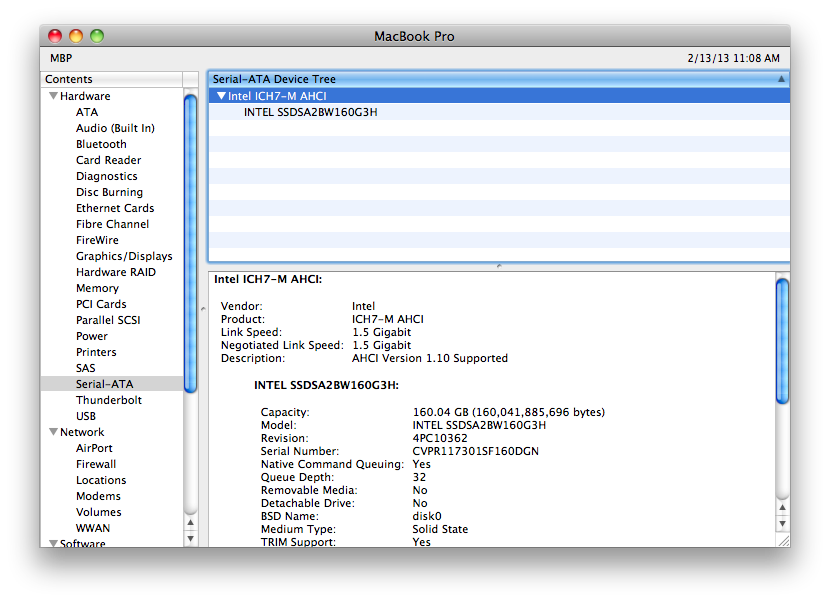Click the details pane scrollbar thumb
Screen dimensions: 830x602
pyautogui.click(x=782, y=342)
